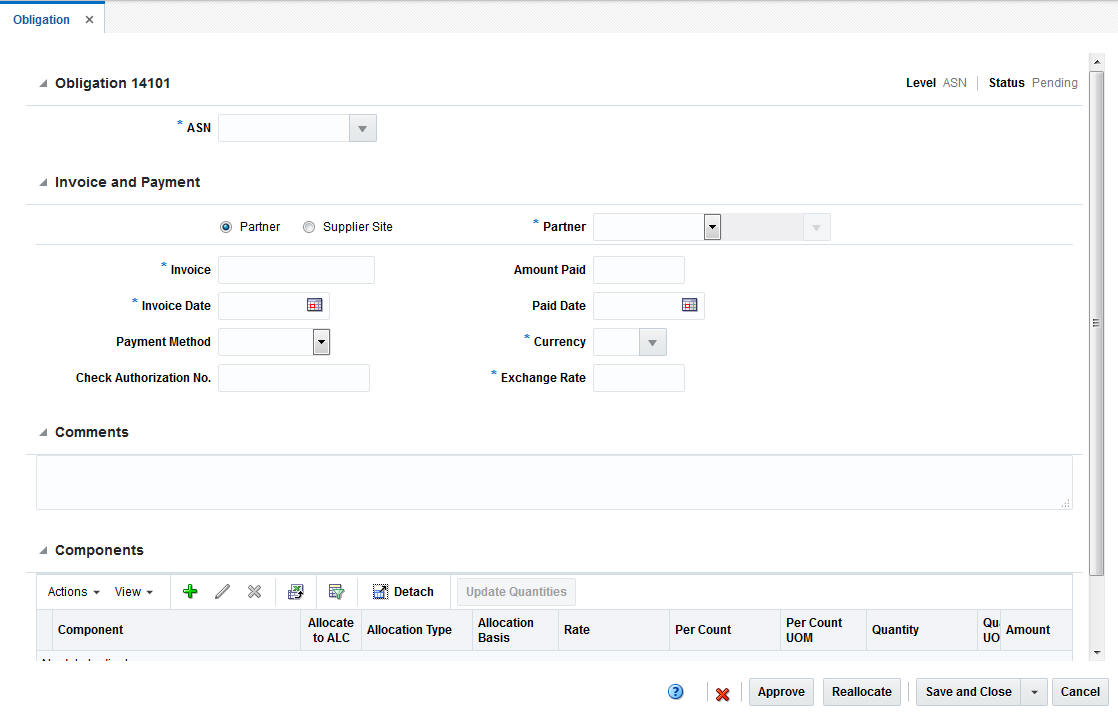The width and height of the screenshot is (1118, 723).
Task: Click the green plus Add component icon
Action: (x=190, y=592)
